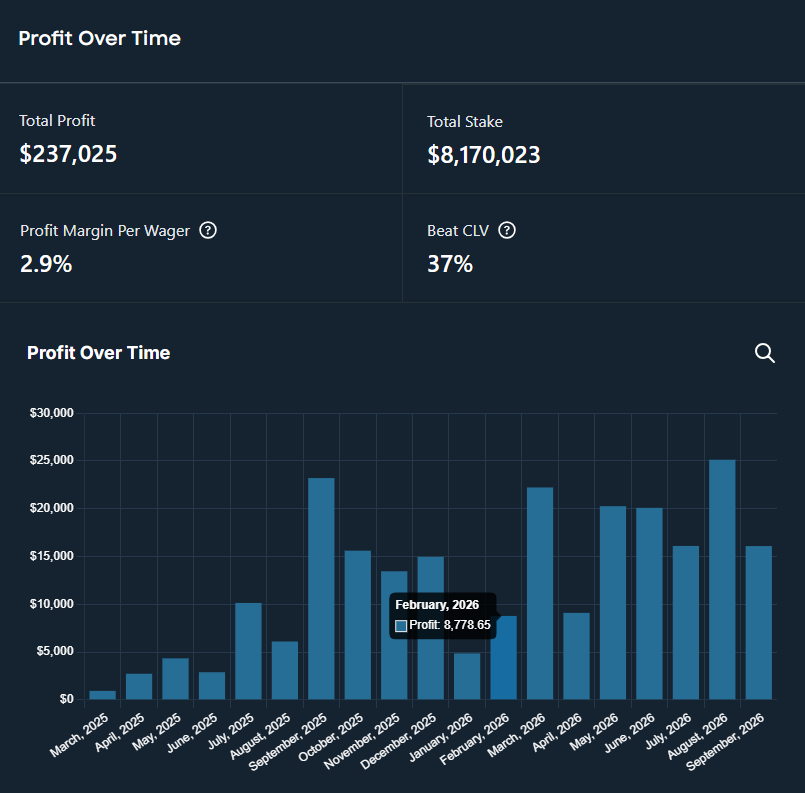The height and width of the screenshot is (793, 805).
Task: Click the 37% Beat CLV value
Action: 450,264
